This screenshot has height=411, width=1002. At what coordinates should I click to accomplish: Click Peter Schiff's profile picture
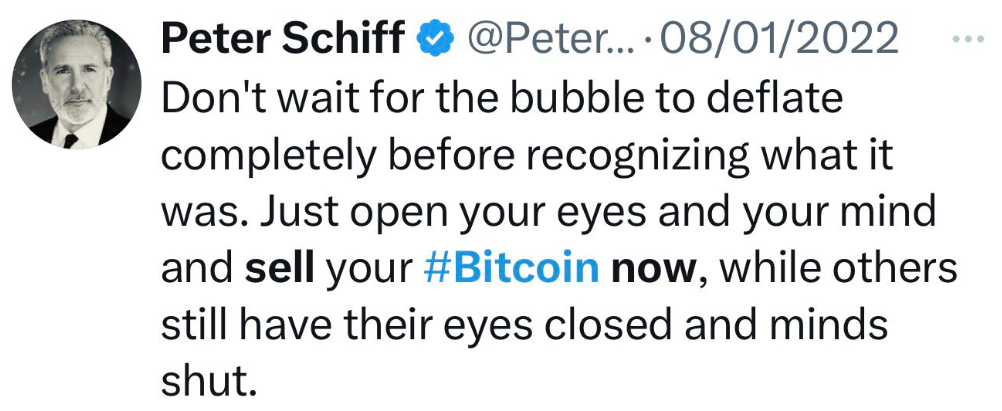[x=76, y=85]
